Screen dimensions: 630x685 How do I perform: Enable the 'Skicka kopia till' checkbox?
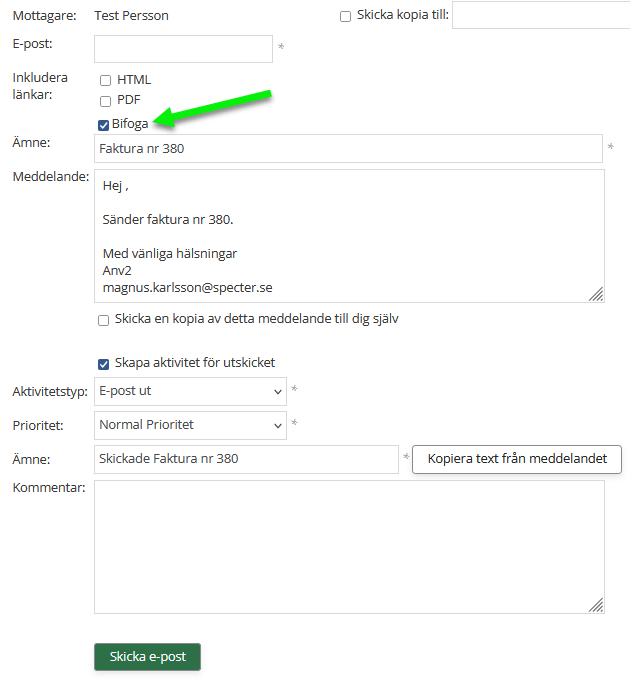click(346, 16)
